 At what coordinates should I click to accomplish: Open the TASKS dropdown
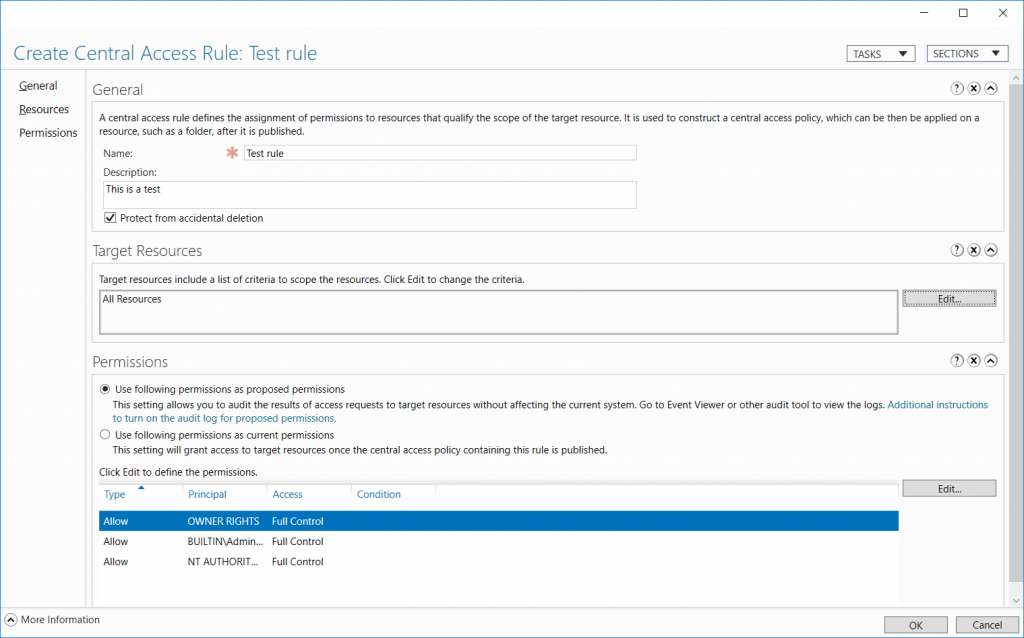click(x=880, y=53)
